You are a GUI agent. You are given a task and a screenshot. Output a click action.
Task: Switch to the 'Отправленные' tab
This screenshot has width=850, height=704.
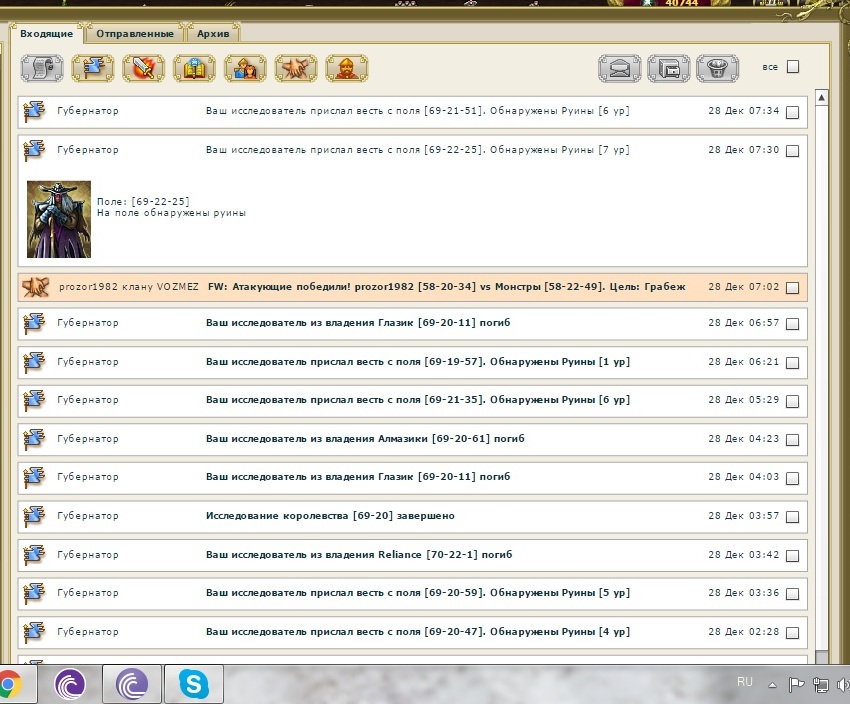click(135, 34)
